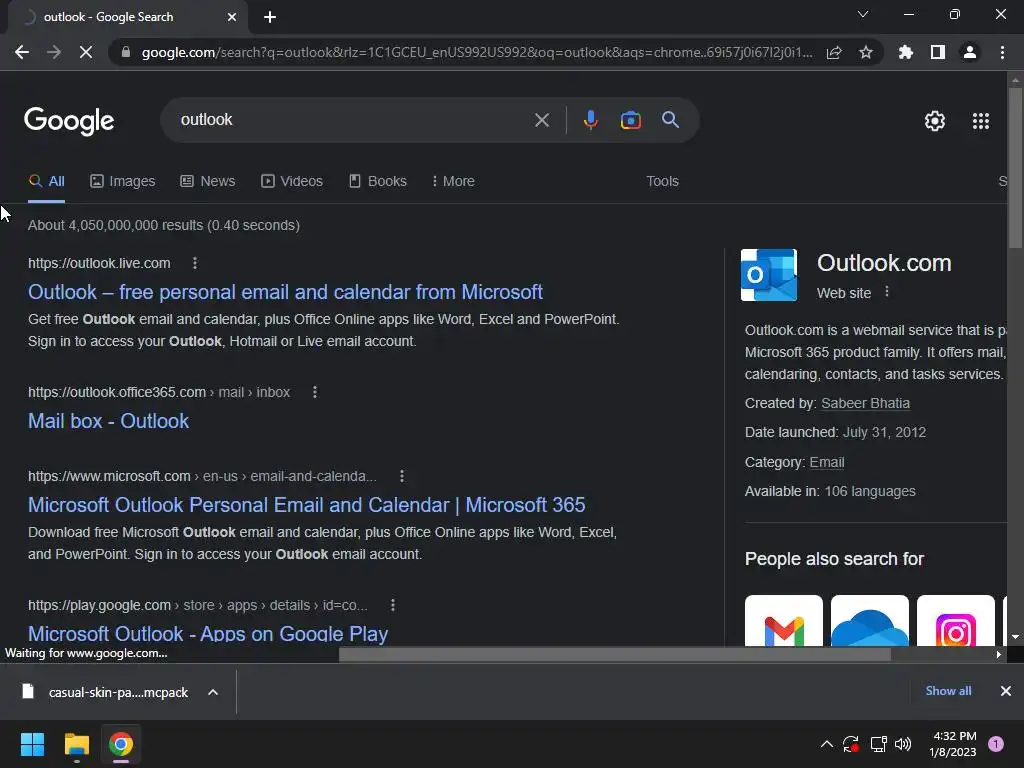Viewport: 1024px width, 768px height.
Task: Click in the outlook search input field
Action: (353, 120)
